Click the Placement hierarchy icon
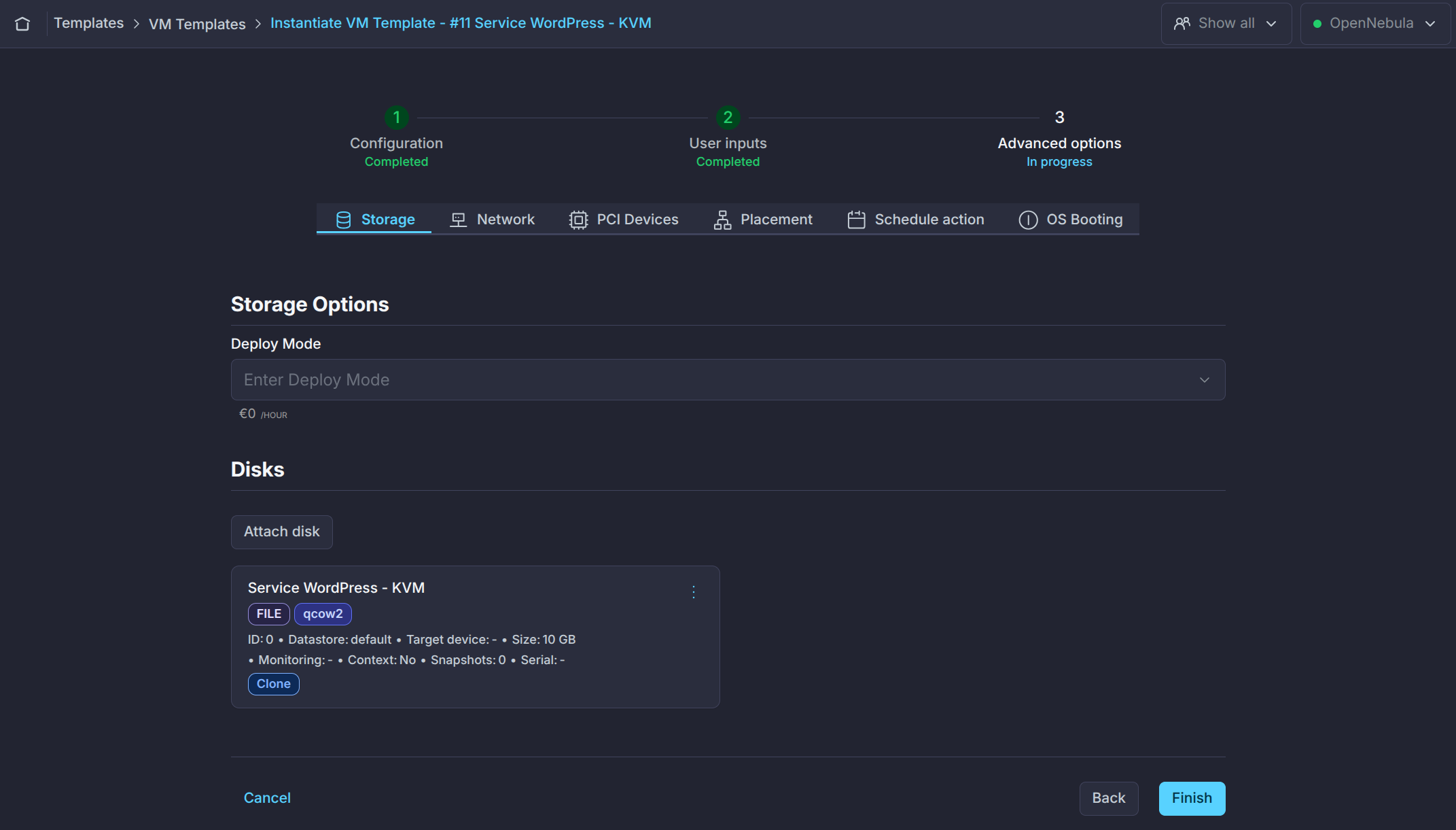Screen dimensions: 1456x830 (722, 220)
